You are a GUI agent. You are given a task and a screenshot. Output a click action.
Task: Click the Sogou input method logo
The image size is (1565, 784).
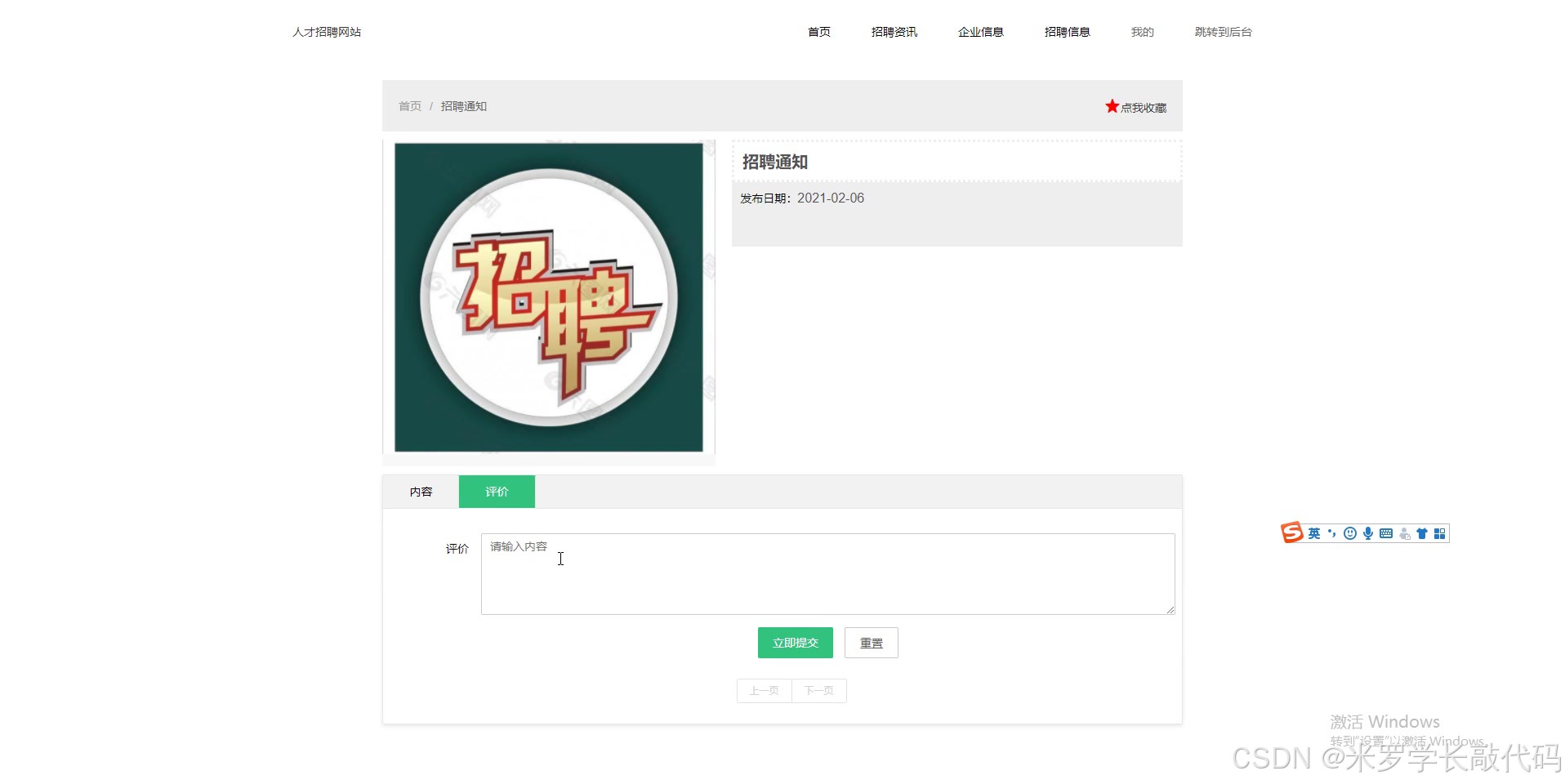pyautogui.click(x=1292, y=532)
